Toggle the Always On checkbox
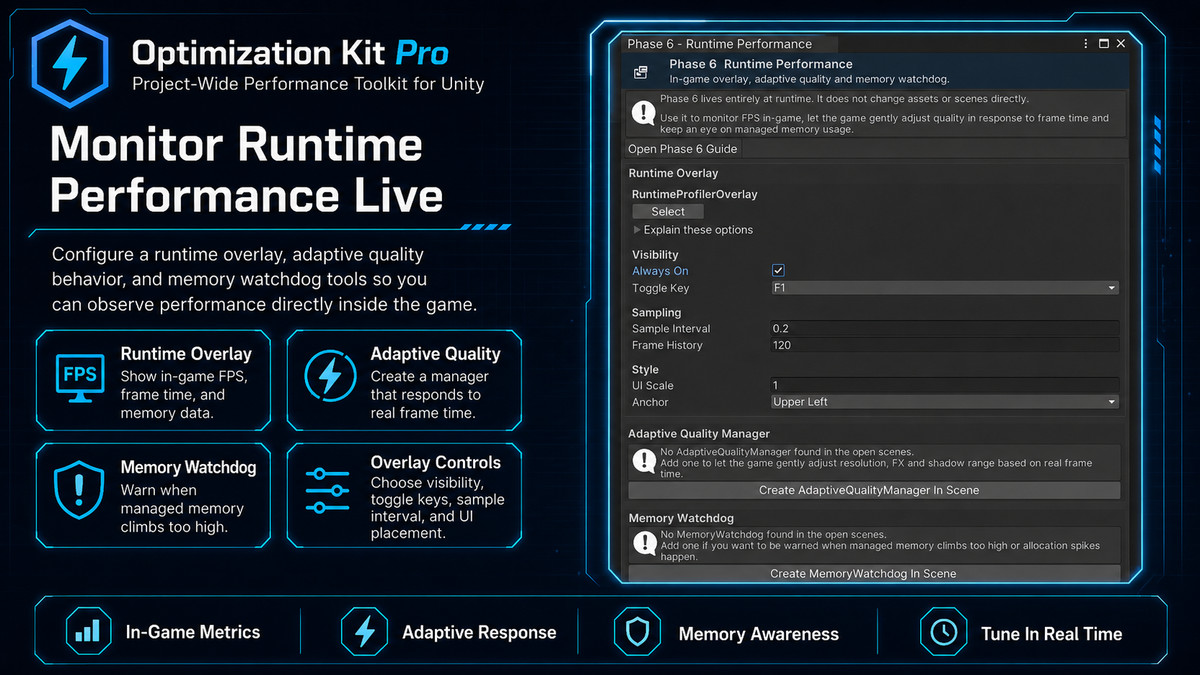The width and height of the screenshot is (1200, 675). coord(778,271)
